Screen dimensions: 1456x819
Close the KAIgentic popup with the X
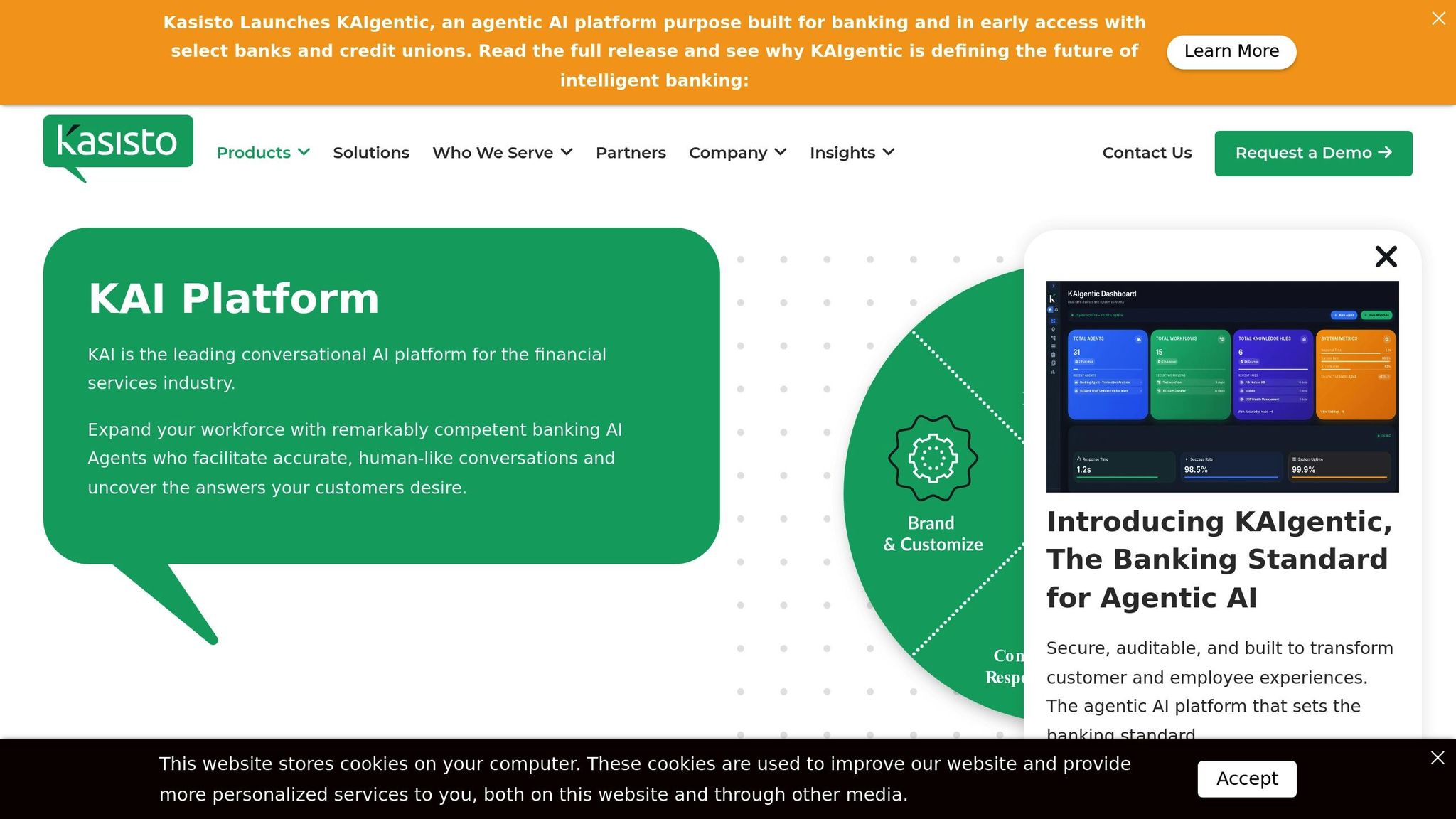coord(1386,257)
